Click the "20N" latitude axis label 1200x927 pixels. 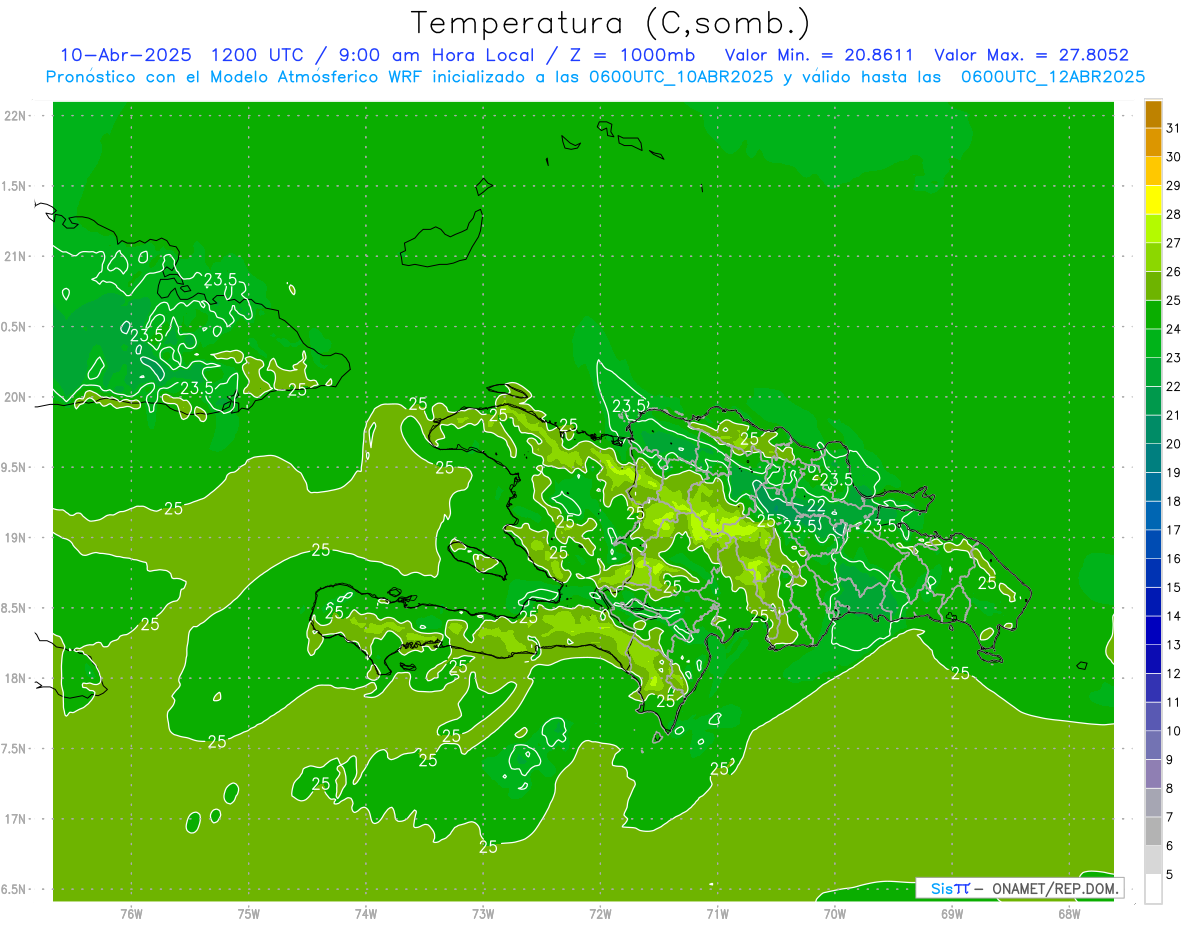(16, 397)
